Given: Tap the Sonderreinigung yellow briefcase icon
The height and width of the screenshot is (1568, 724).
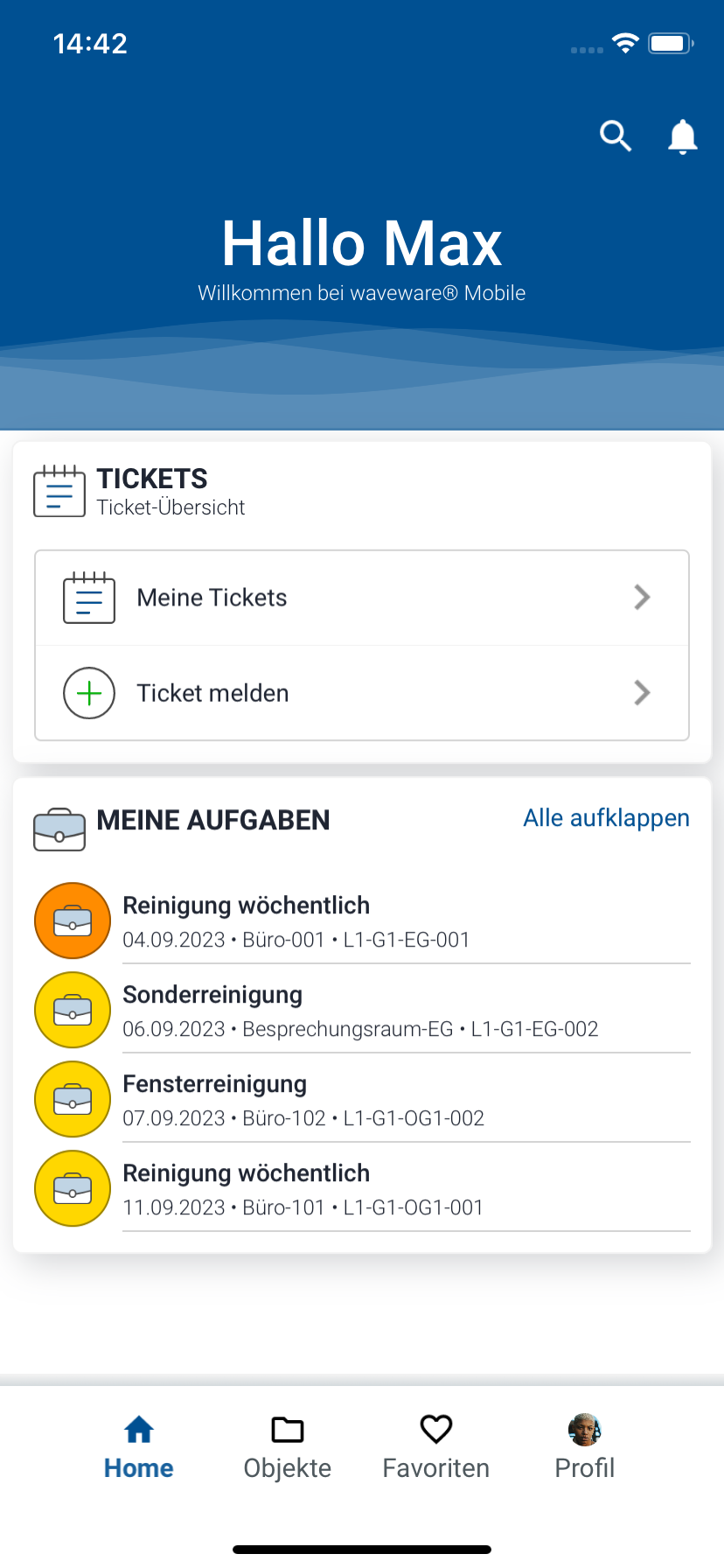Looking at the screenshot, I should (73, 1011).
